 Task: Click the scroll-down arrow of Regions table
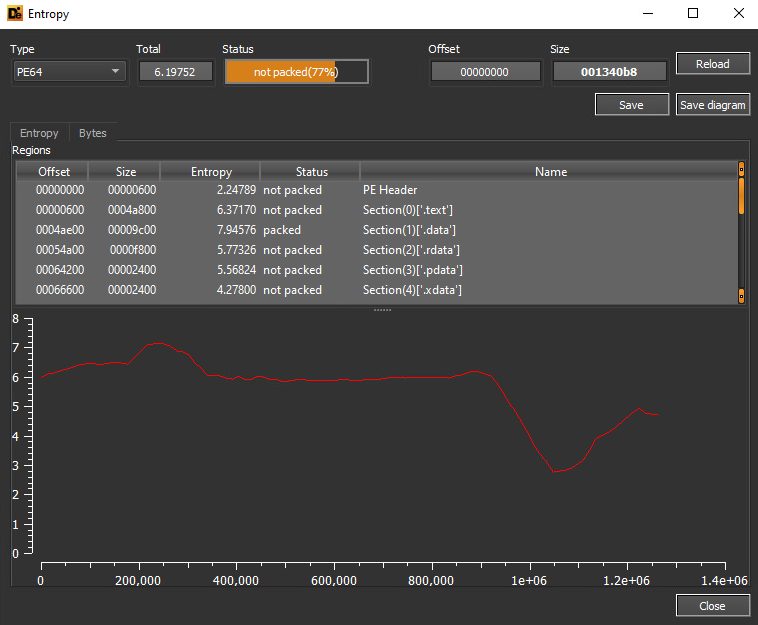741,296
